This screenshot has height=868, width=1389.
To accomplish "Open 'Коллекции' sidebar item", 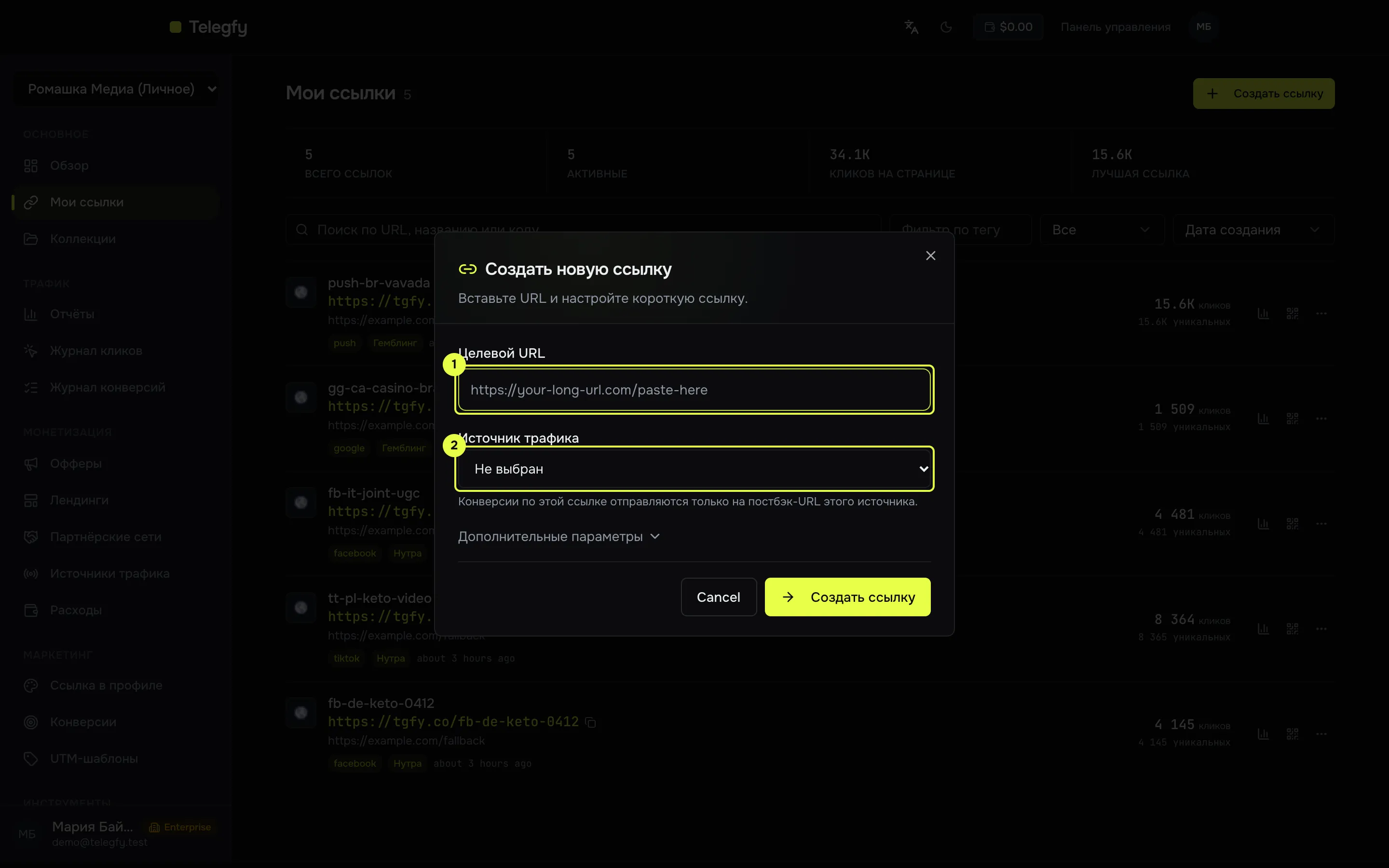I will [x=116, y=239].
